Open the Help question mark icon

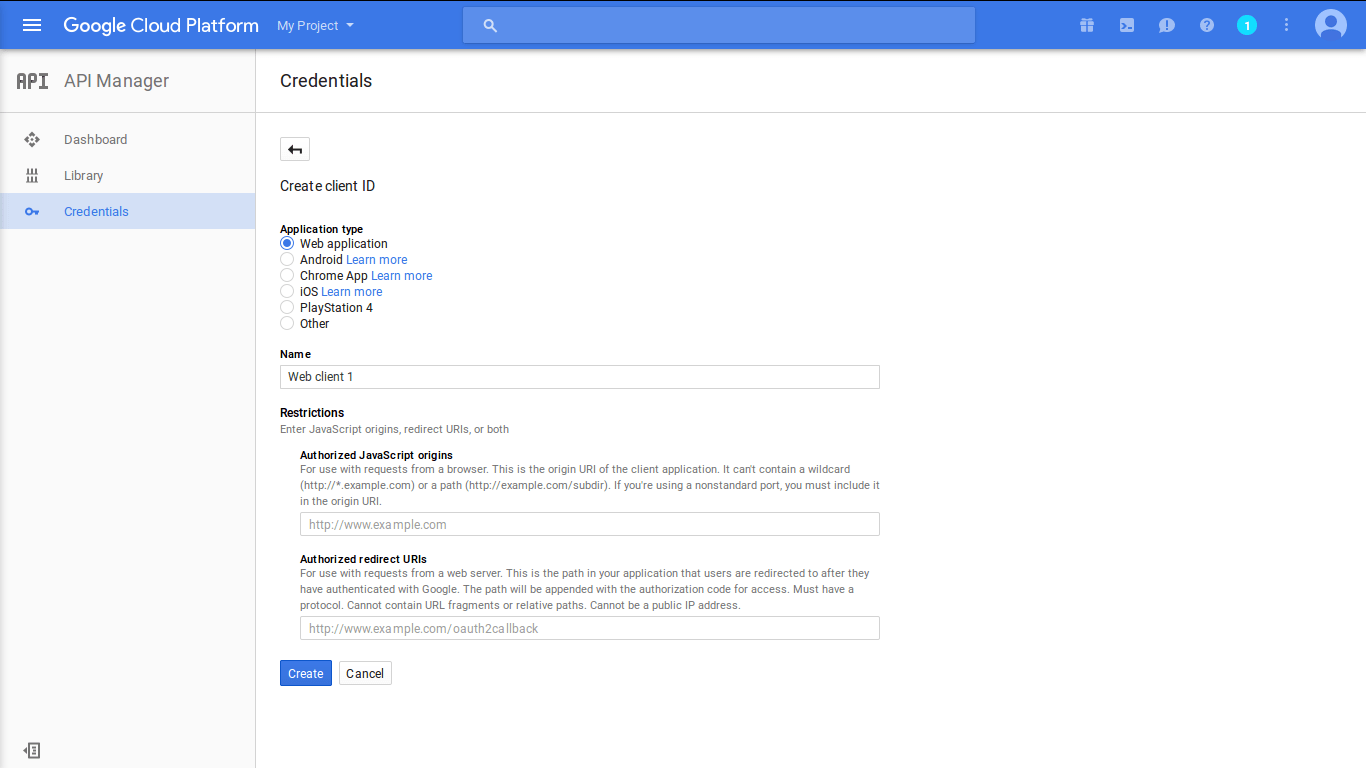pos(1207,25)
